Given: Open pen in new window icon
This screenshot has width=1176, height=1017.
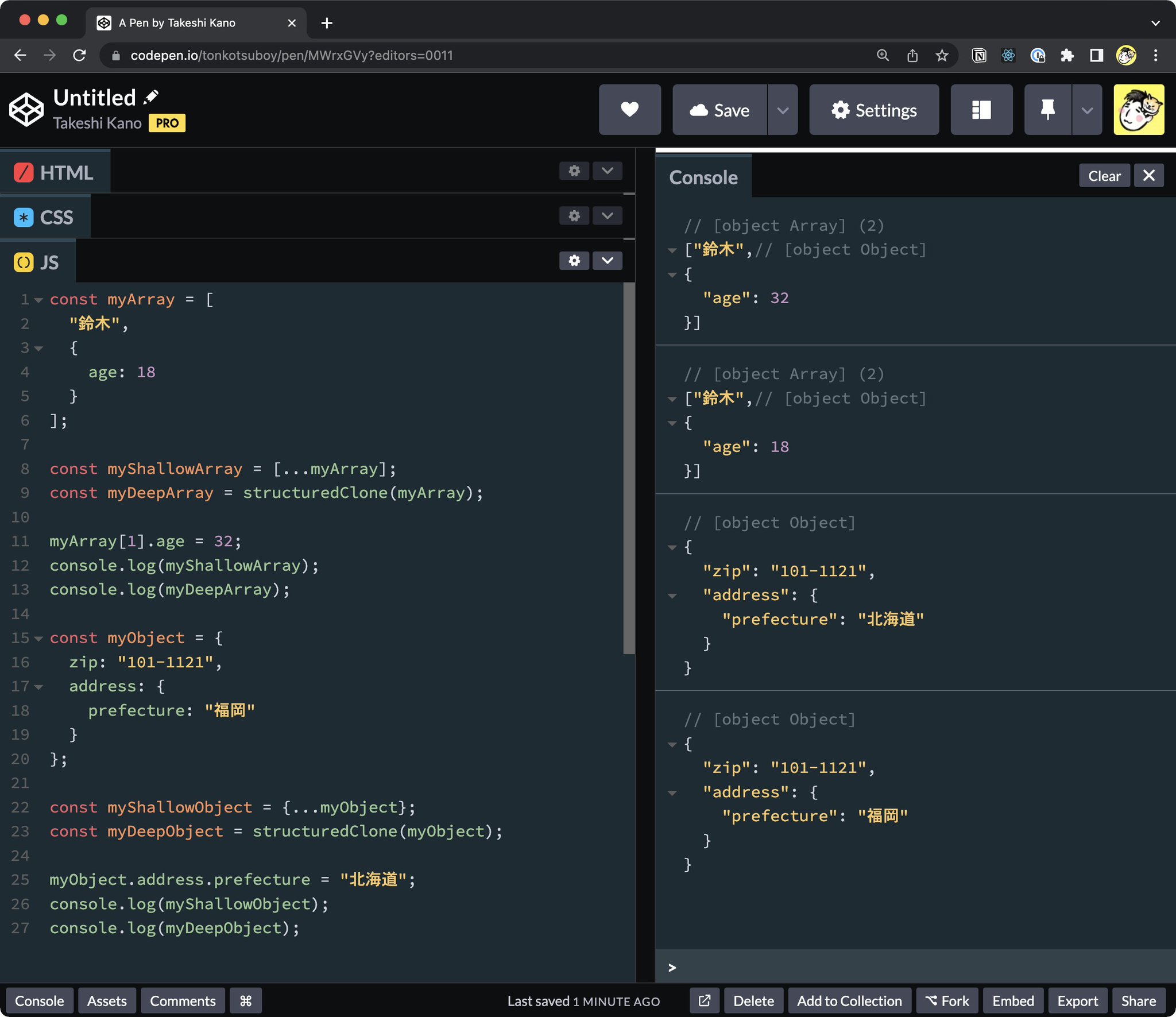Looking at the screenshot, I should [x=705, y=1001].
